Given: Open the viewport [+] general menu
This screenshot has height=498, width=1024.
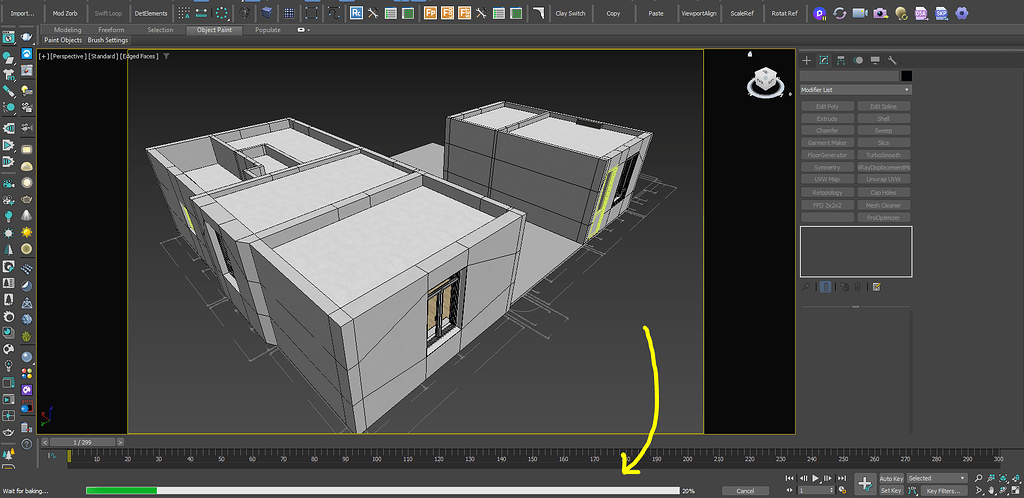Looking at the screenshot, I should pyautogui.click(x=44, y=56).
